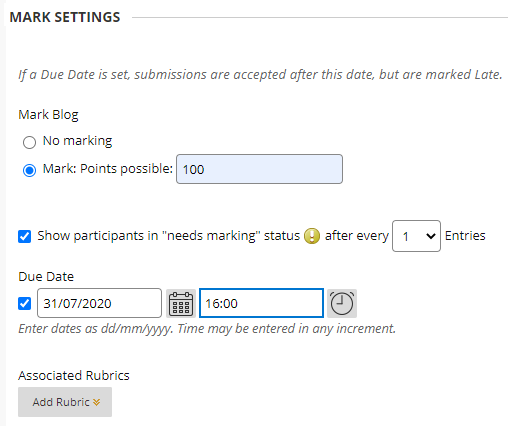The height and width of the screenshot is (426, 508).
Task: Open the Due Date calendar picker icon
Action: click(181, 303)
